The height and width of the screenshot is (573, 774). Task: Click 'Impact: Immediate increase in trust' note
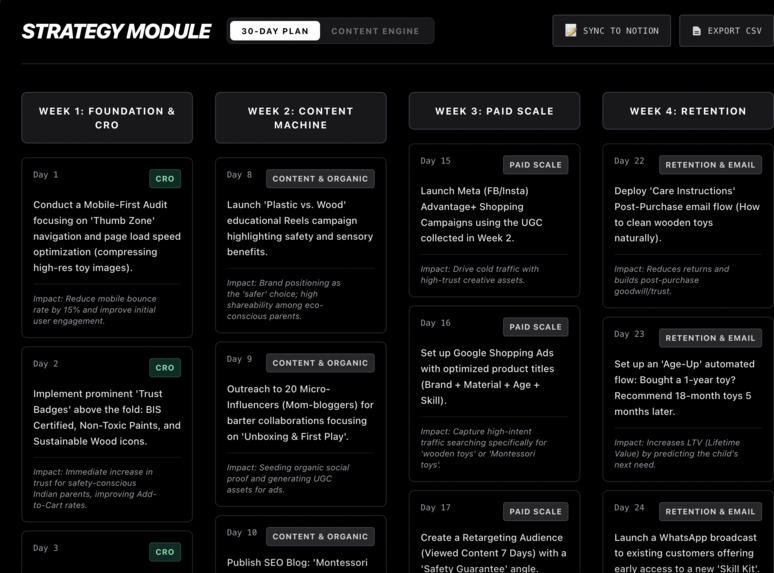[94, 489]
